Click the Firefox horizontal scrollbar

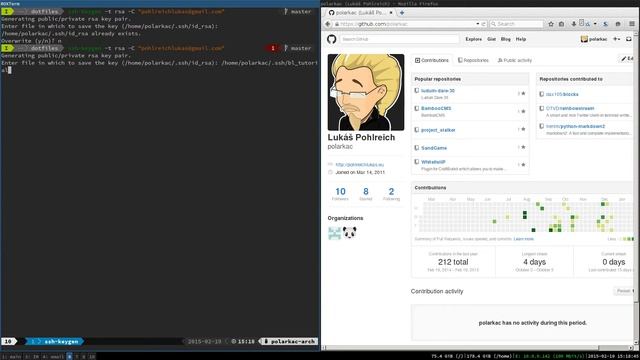pyautogui.click(x=478, y=348)
